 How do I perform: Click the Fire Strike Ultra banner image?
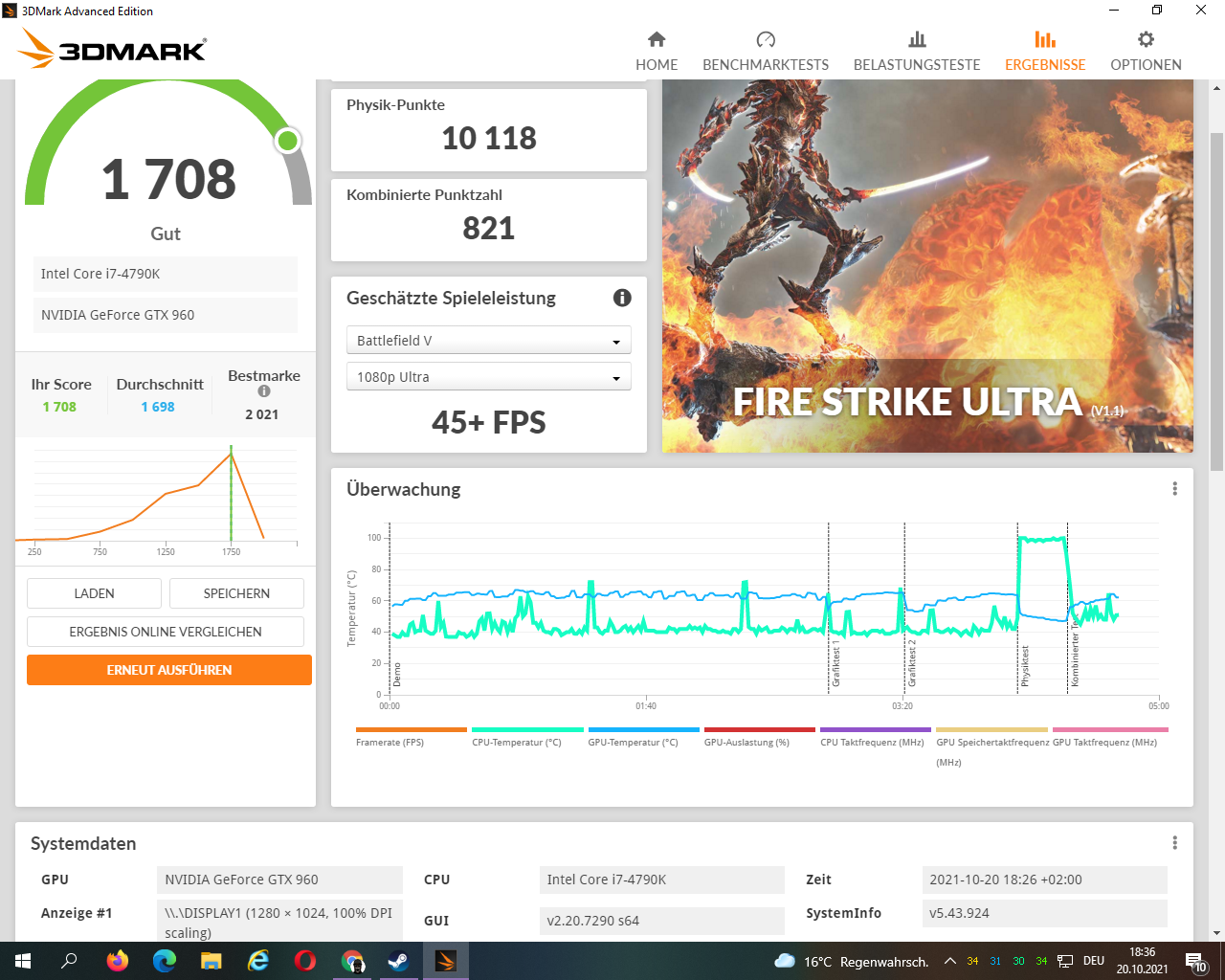pos(927,266)
